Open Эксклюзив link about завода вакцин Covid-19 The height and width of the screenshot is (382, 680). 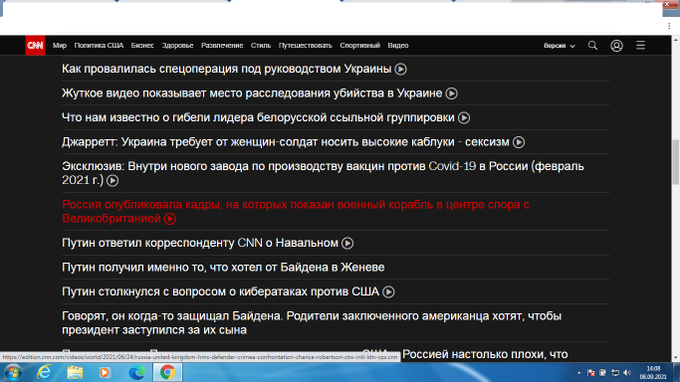tap(323, 173)
